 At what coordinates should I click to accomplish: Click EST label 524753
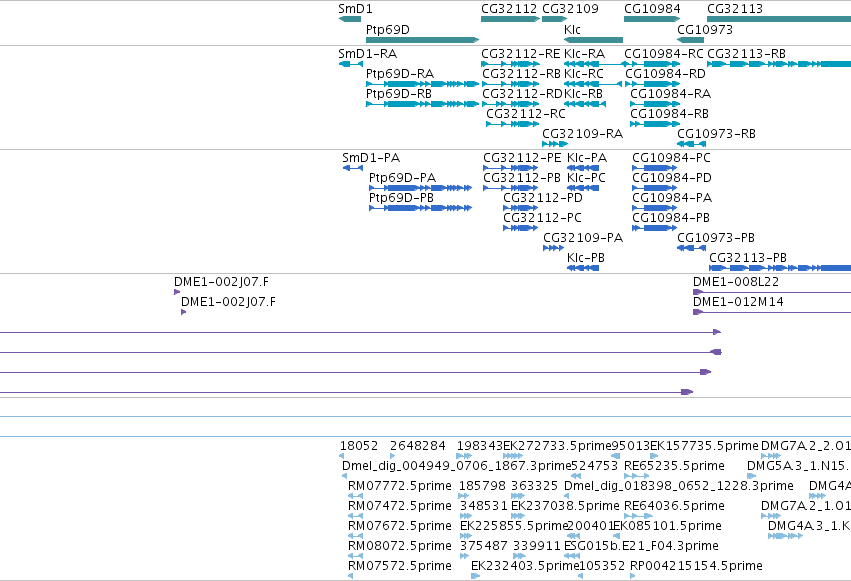[594, 466]
